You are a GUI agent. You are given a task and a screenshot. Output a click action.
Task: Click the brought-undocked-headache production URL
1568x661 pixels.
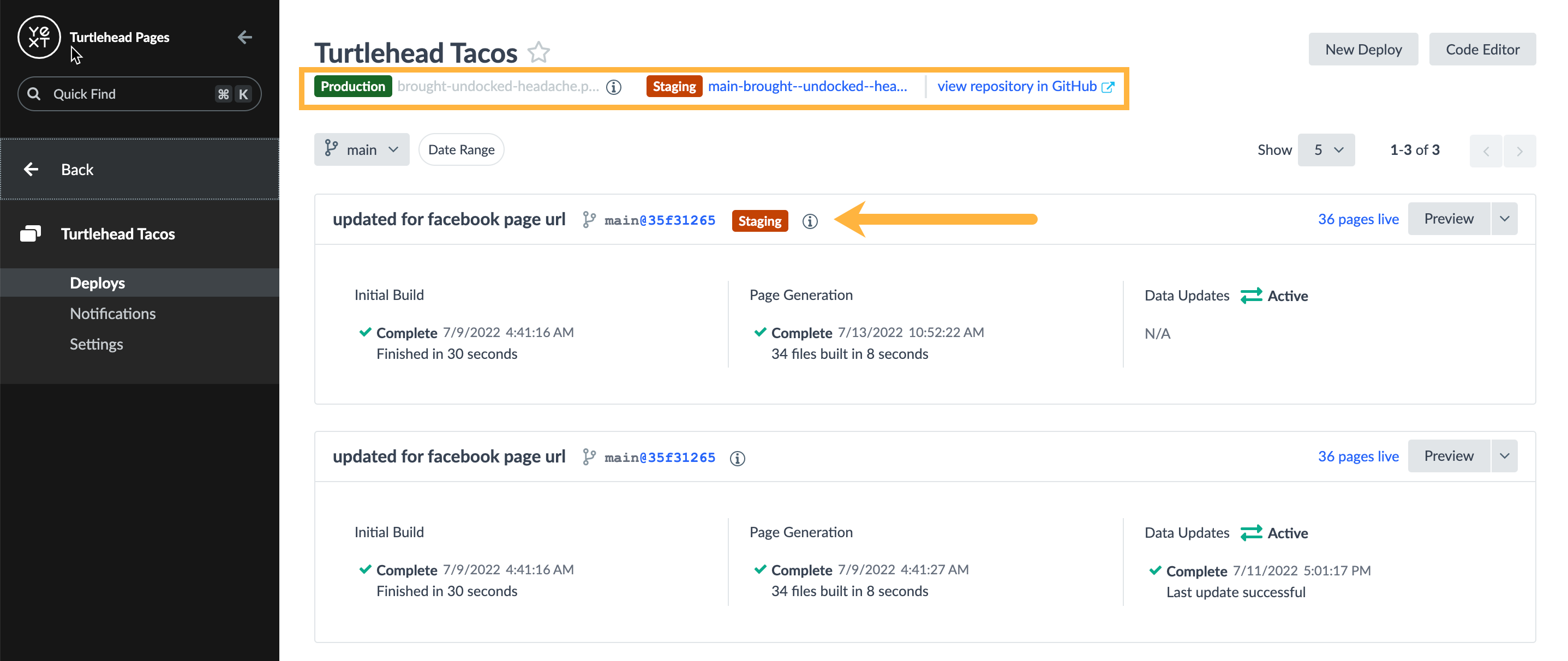pyautogui.click(x=498, y=86)
